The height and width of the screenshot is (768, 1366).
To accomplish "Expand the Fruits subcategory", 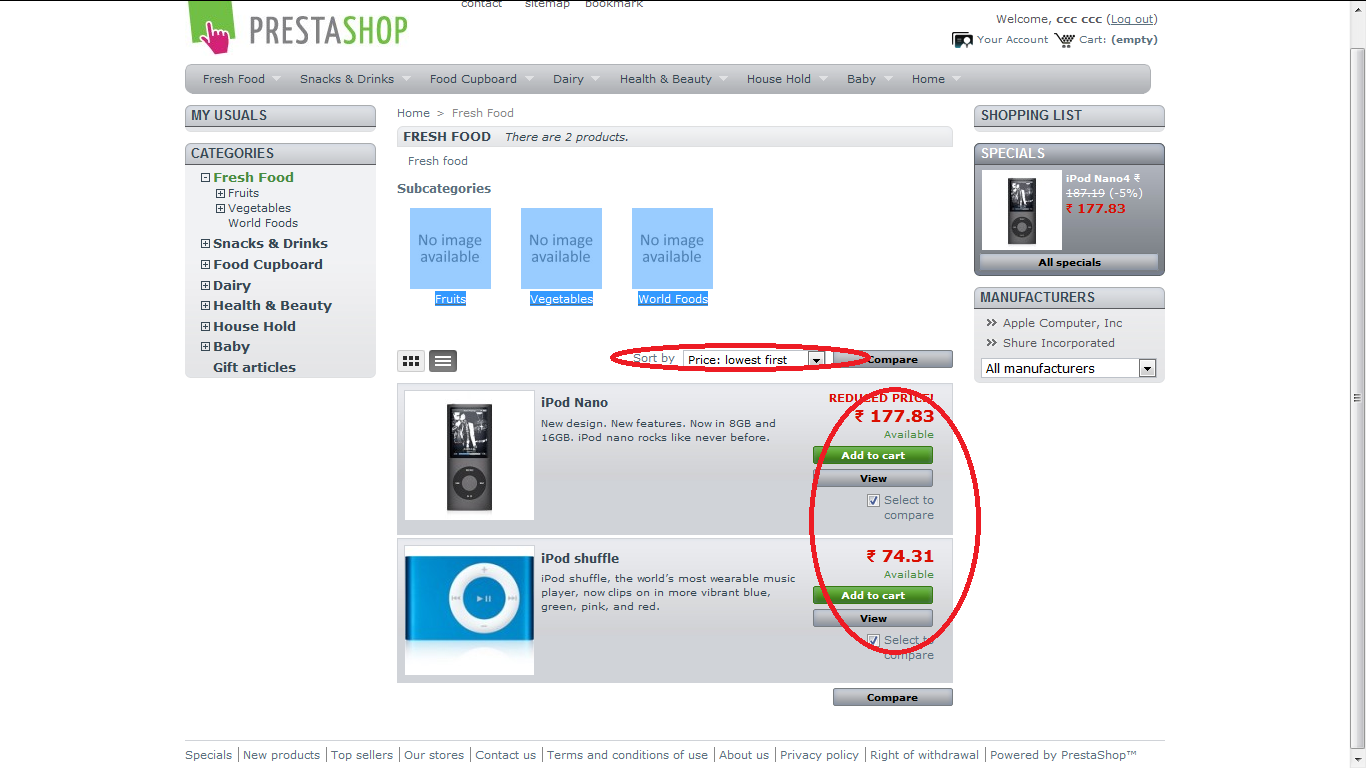I will [x=220, y=194].
